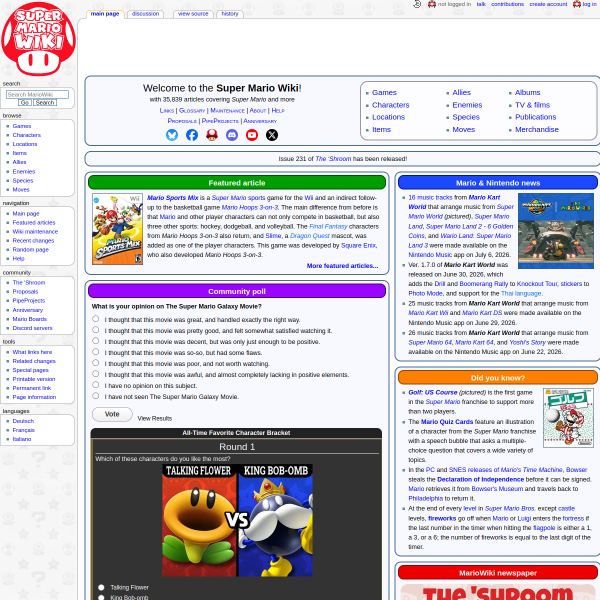Focus the Search MarioWiki input field
Screen dimensions: 600x600
(x=38, y=95)
